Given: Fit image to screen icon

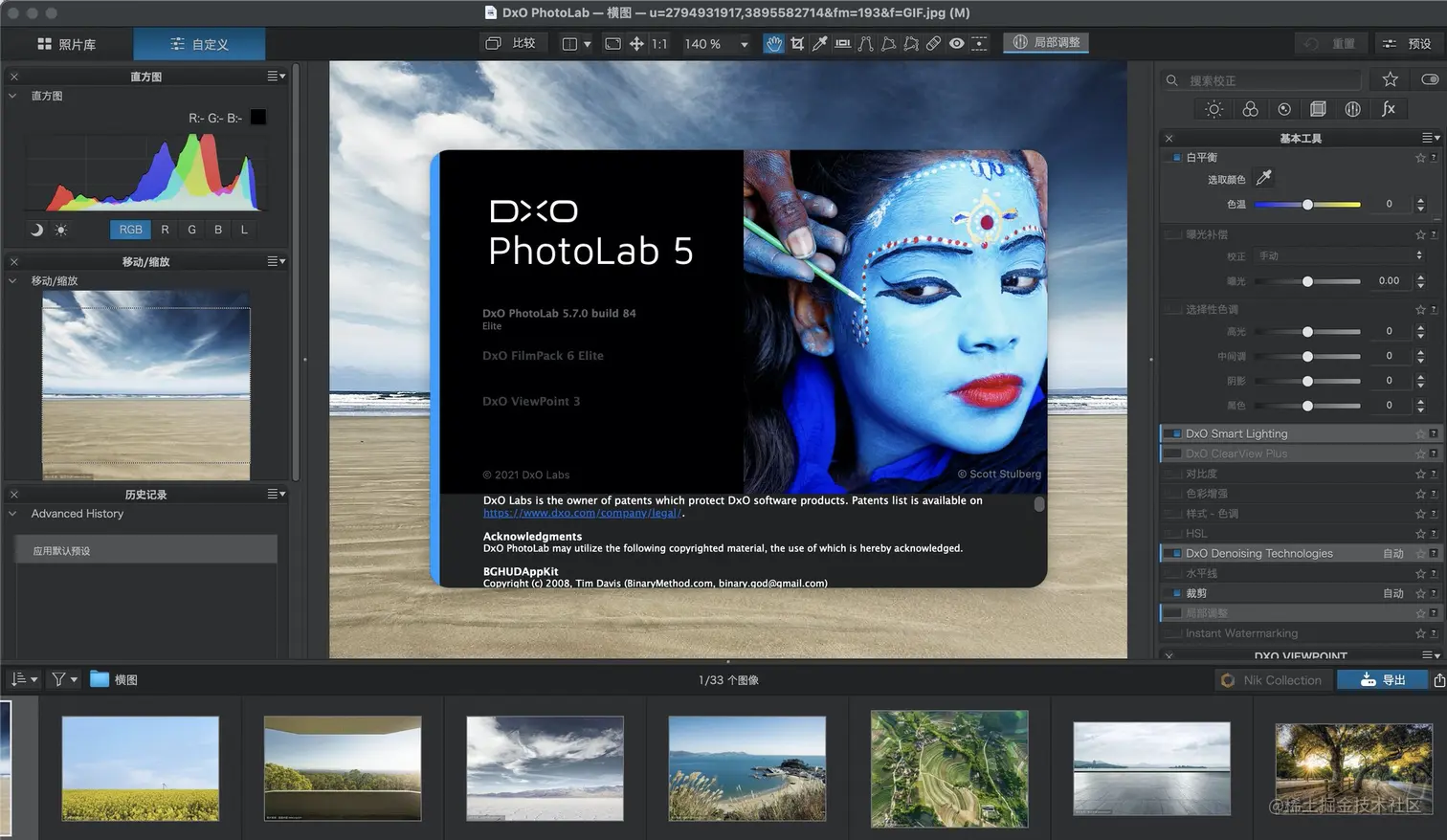Looking at the screenshot, I should coord(612,43).
